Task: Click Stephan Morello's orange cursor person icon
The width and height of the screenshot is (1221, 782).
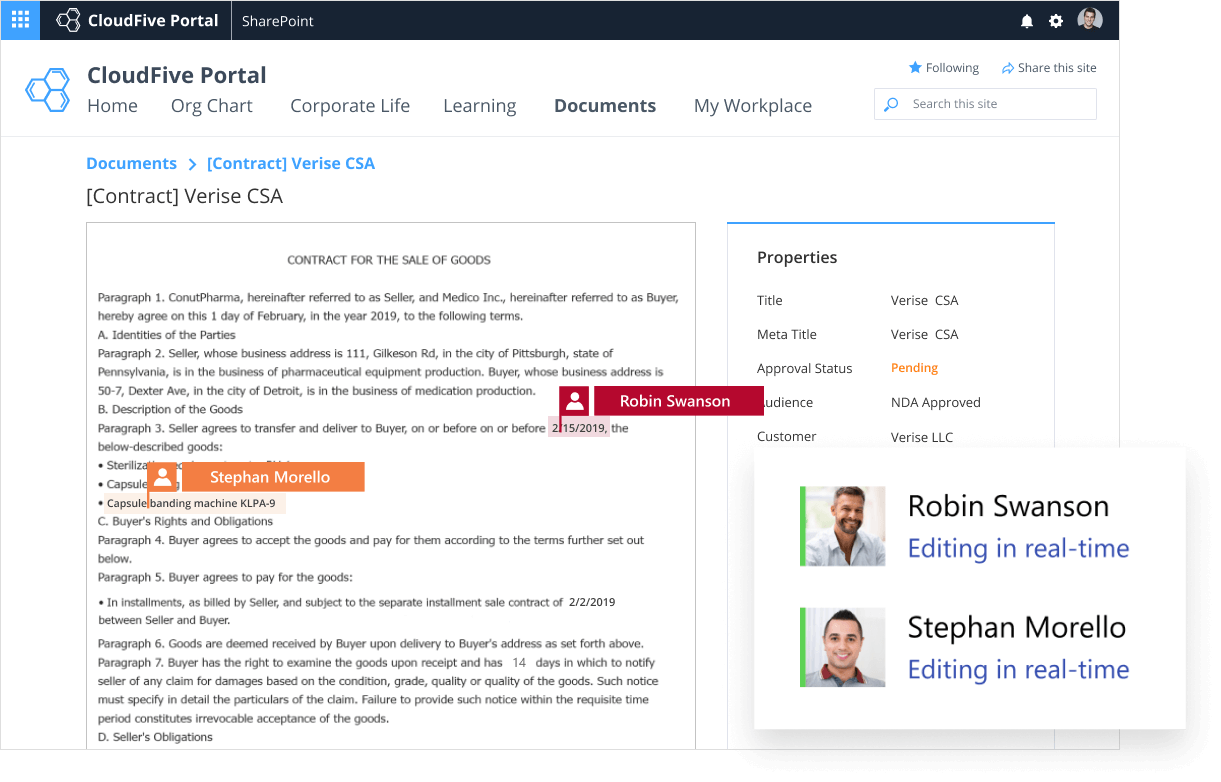Action: 163,477
